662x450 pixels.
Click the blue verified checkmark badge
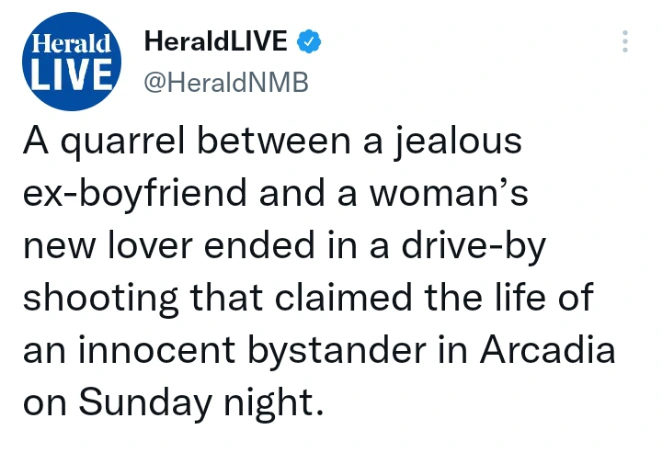[309, 41]
